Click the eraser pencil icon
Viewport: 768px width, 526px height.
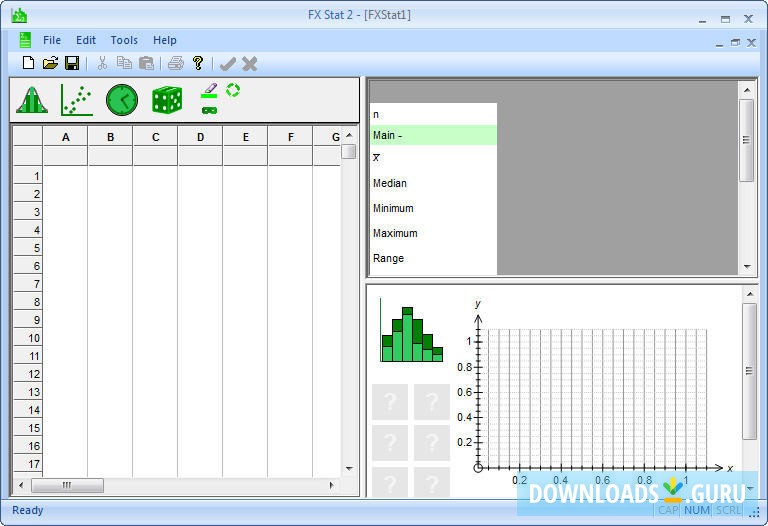pyautogui.click(x=210, y=91)
